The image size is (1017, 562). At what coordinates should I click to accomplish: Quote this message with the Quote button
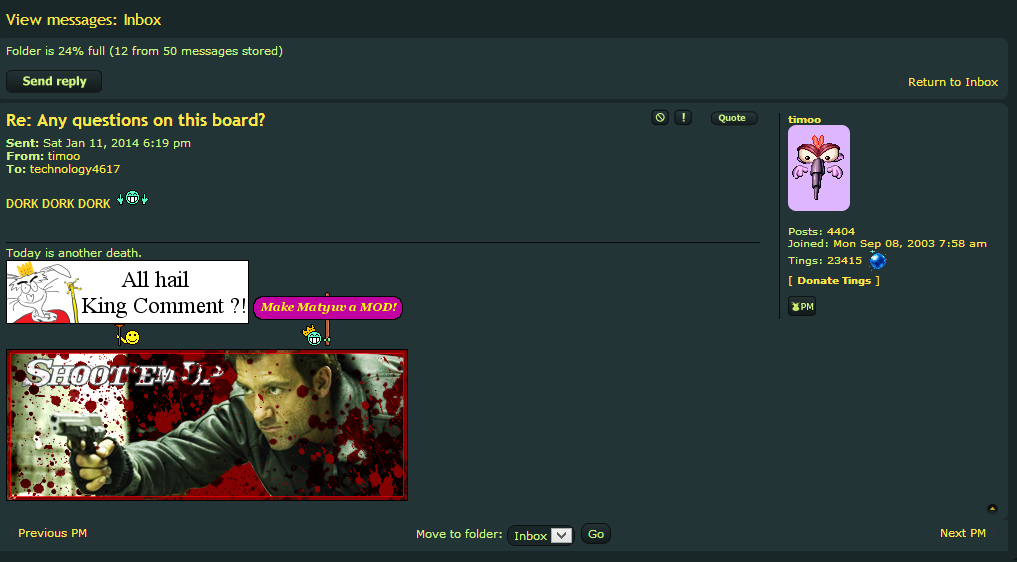point(734,118)
